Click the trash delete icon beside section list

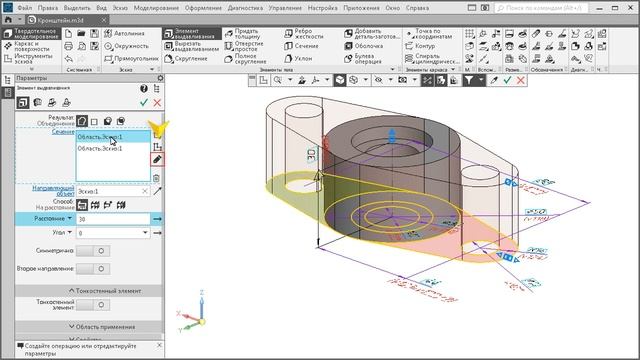[157, 178]
